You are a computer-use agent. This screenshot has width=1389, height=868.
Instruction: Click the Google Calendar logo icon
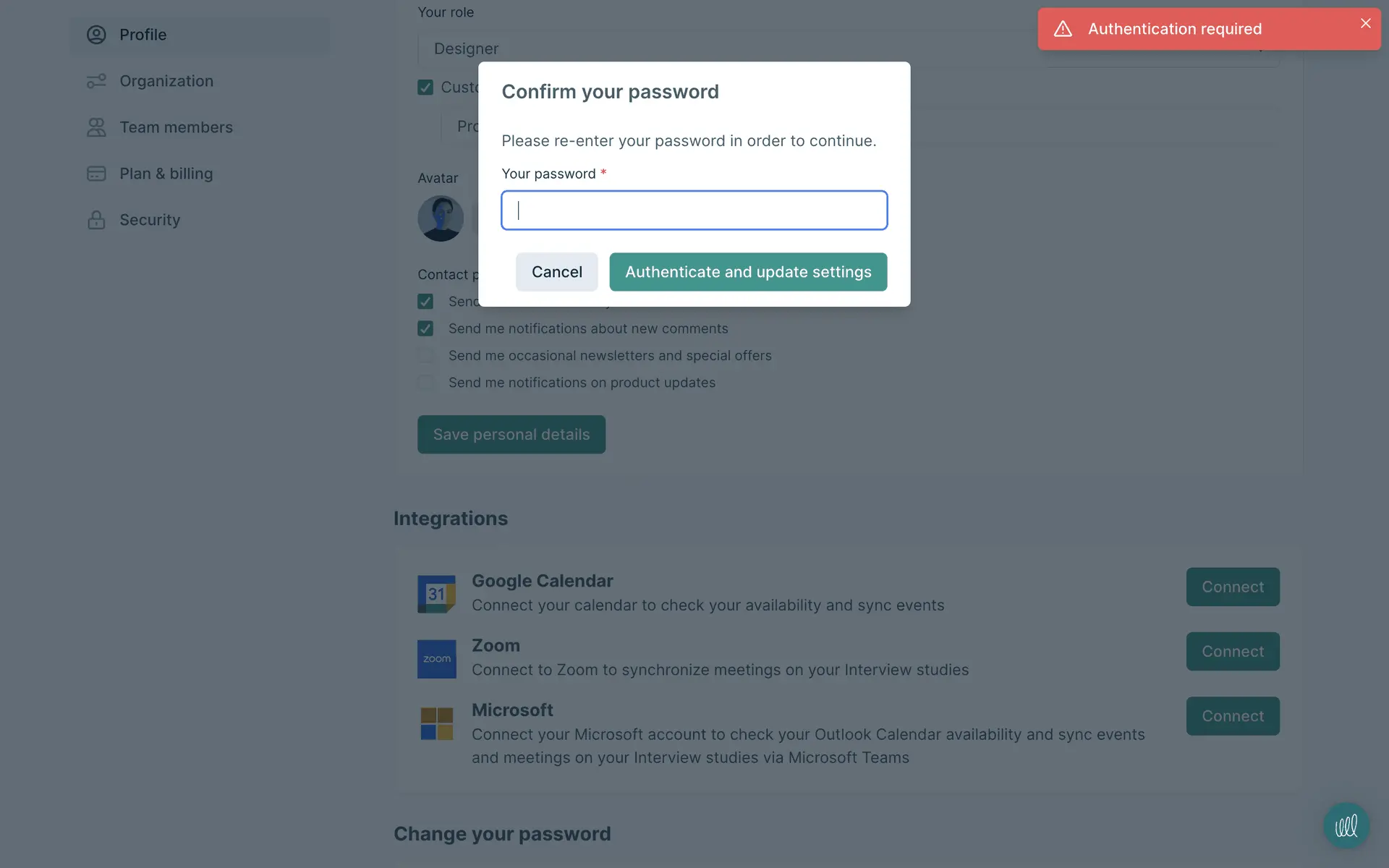[x=436, y=594]
